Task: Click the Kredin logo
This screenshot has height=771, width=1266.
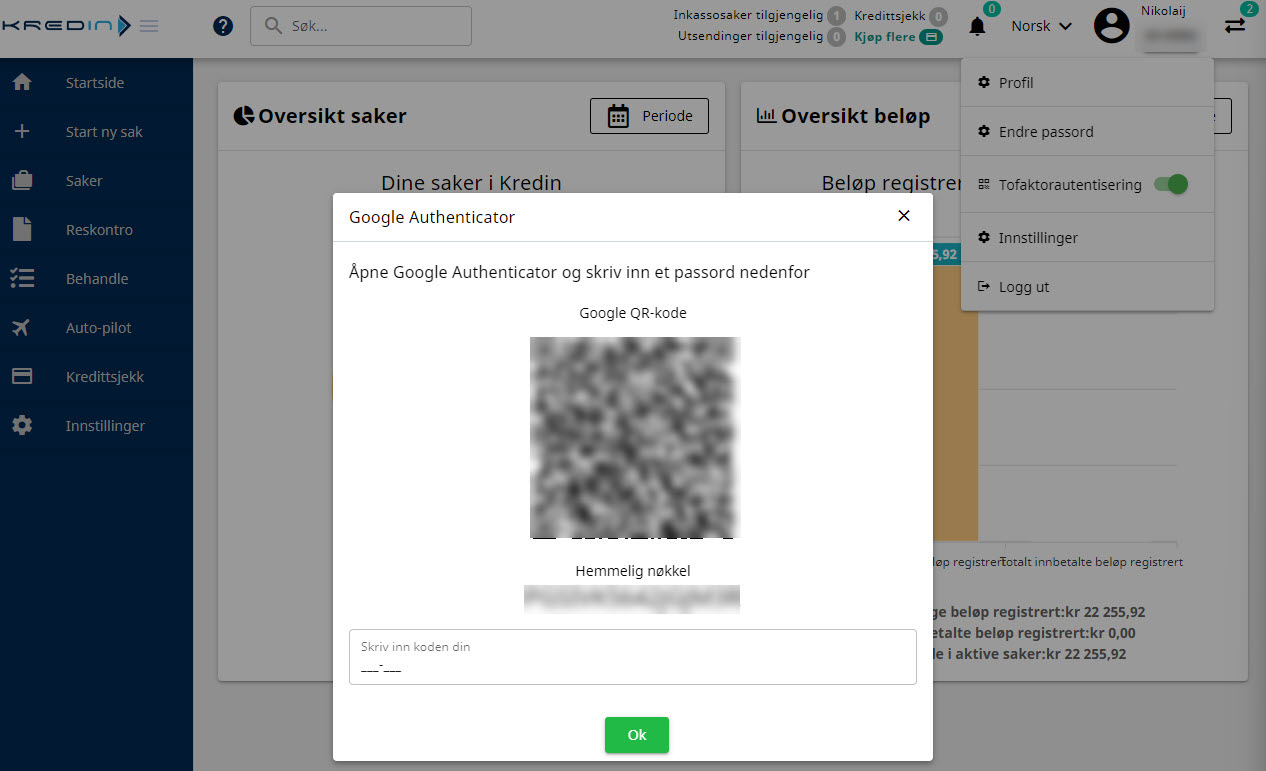Action: 66,26
